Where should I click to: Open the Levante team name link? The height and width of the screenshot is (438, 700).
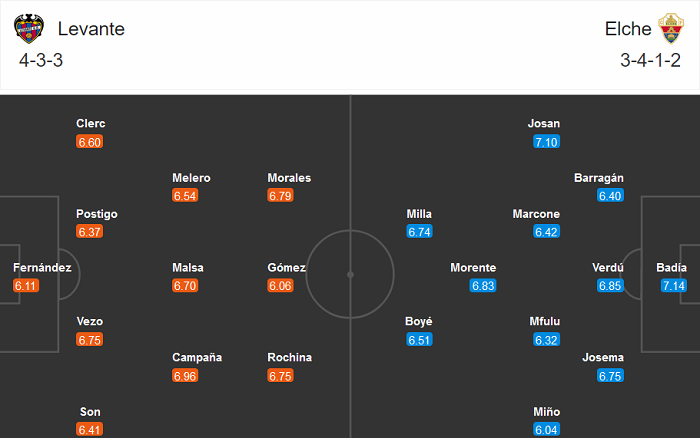[91, 29]
